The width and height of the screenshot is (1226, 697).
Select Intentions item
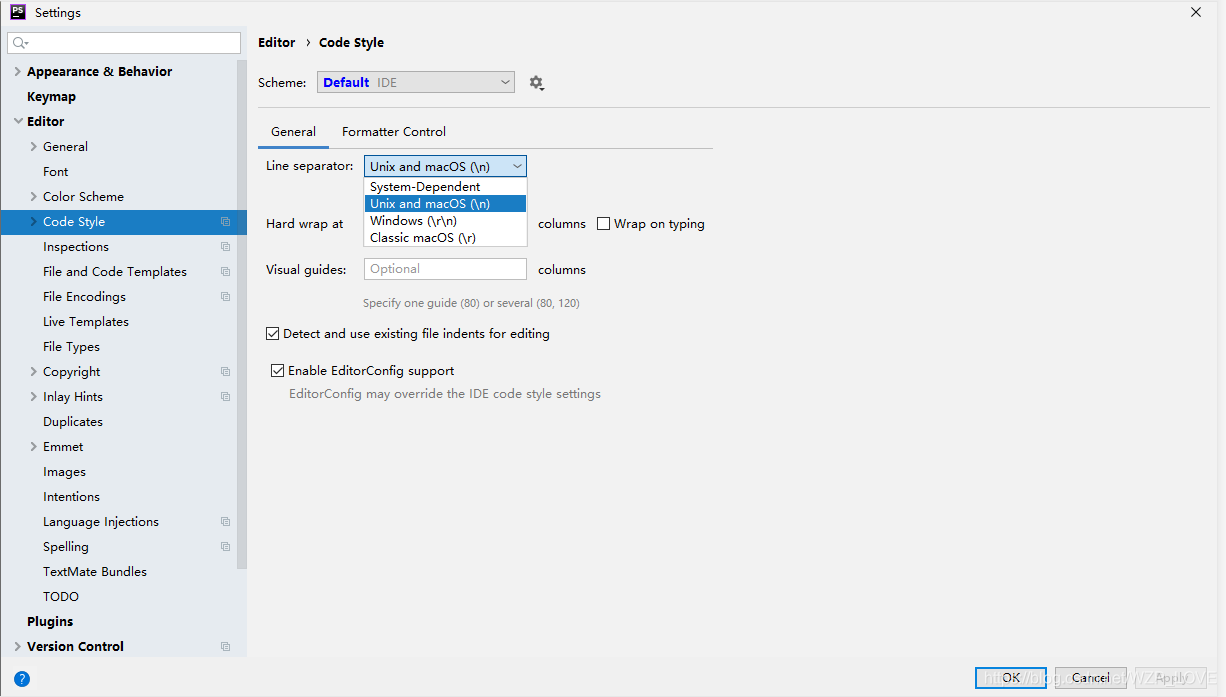pos(71,497)
